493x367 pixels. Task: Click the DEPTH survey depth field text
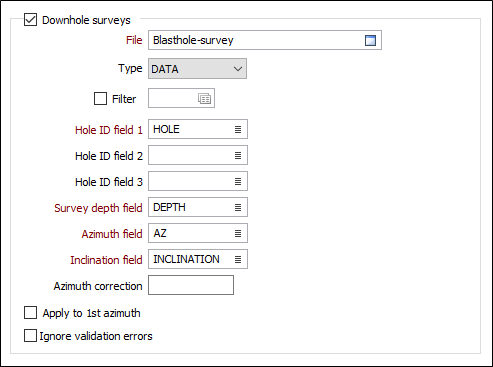point(169,207)
